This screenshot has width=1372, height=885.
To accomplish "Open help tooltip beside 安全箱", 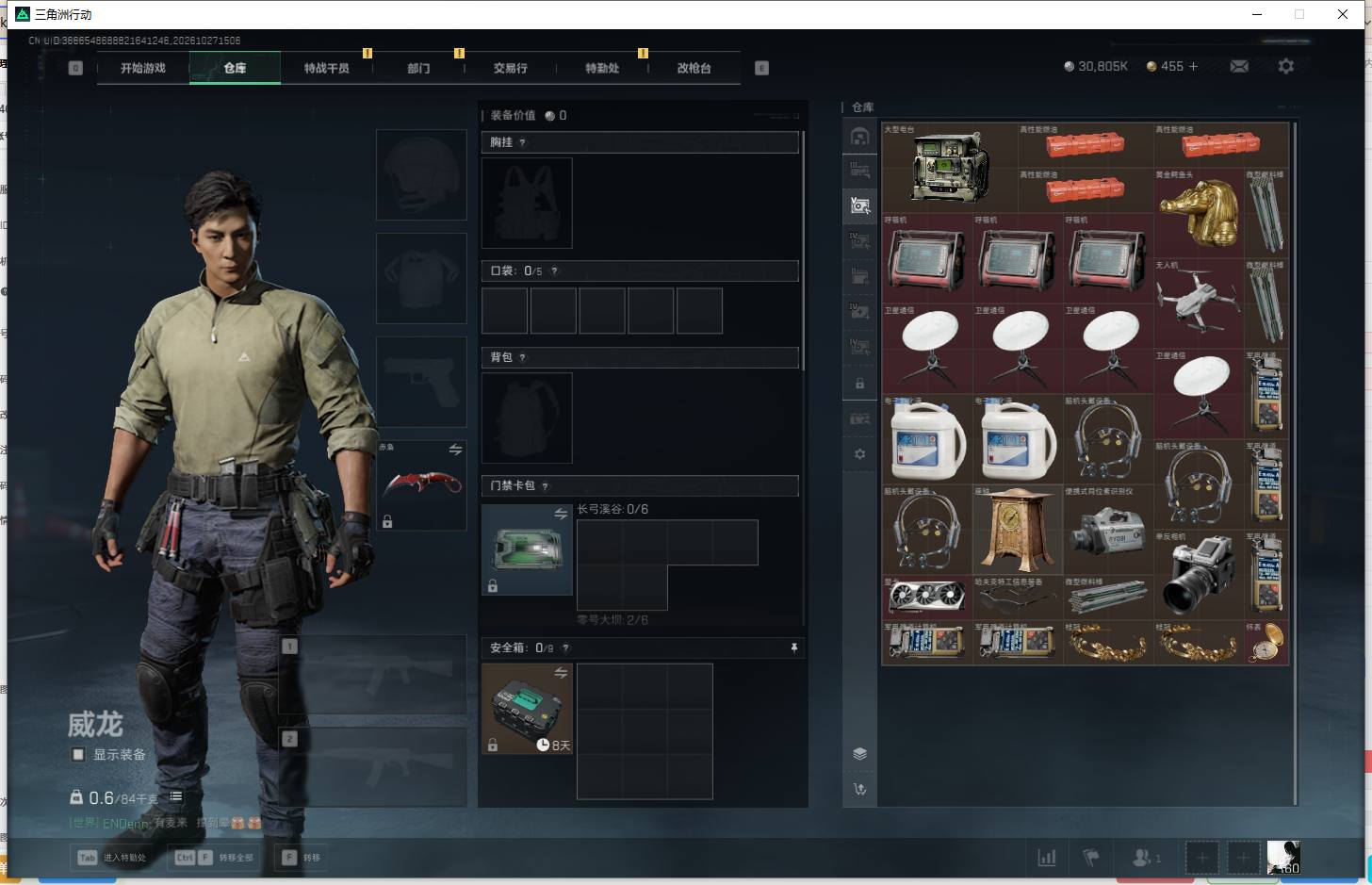I will 565,647.
